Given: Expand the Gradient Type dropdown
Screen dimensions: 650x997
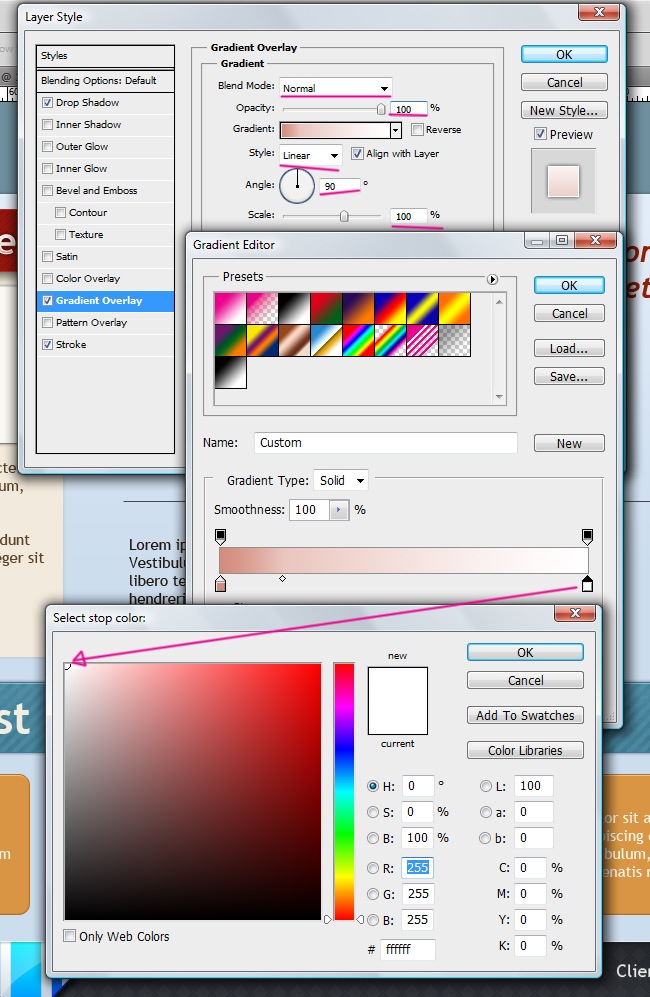Looking at the screenshot, I should (341, 481).
